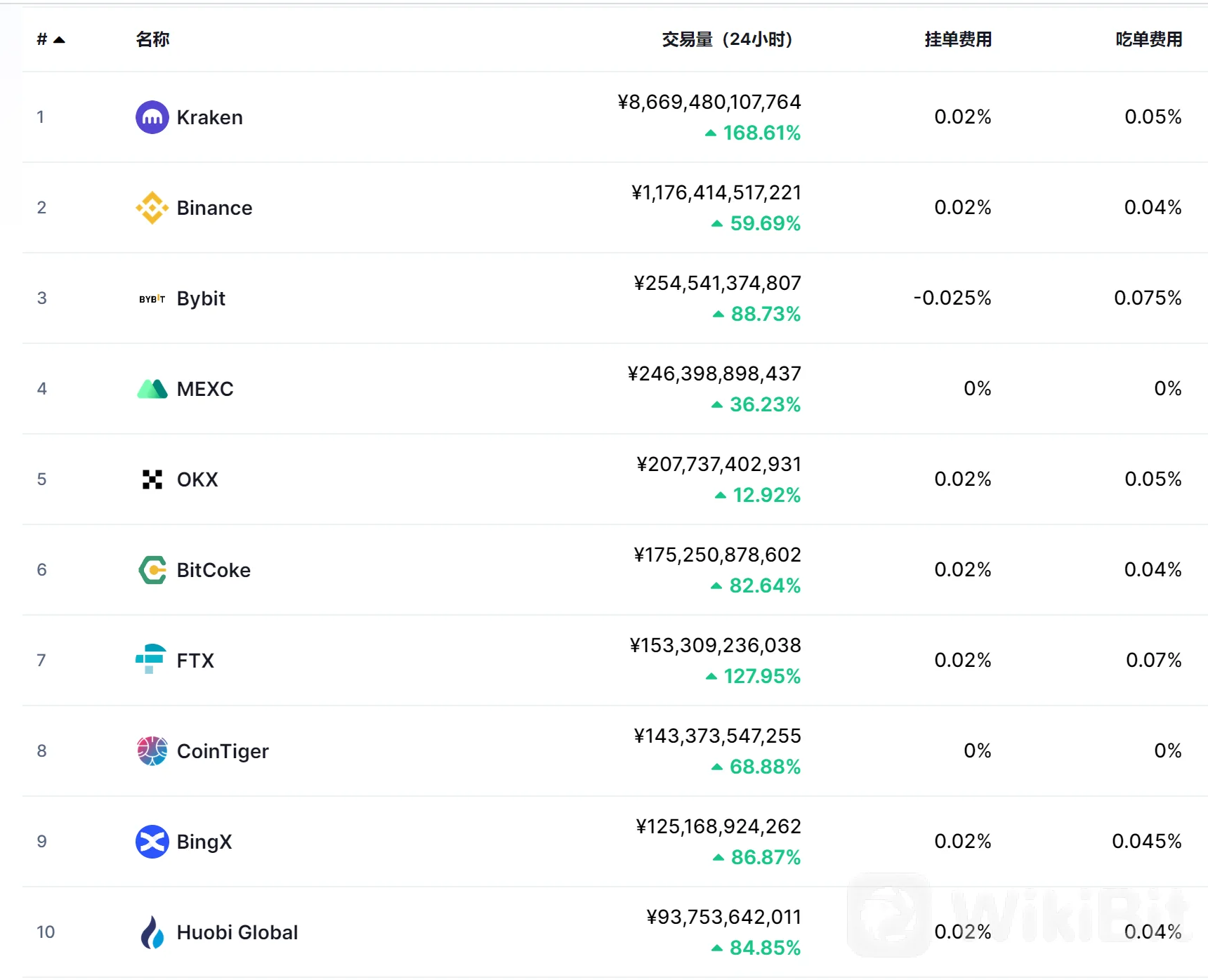
Task: Select FTX volume ¥153,309,236,038
Action: [x=716, y=646]
